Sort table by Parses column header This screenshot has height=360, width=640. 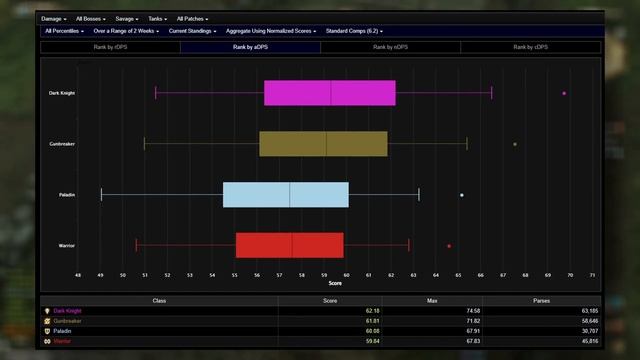(541, 301)
